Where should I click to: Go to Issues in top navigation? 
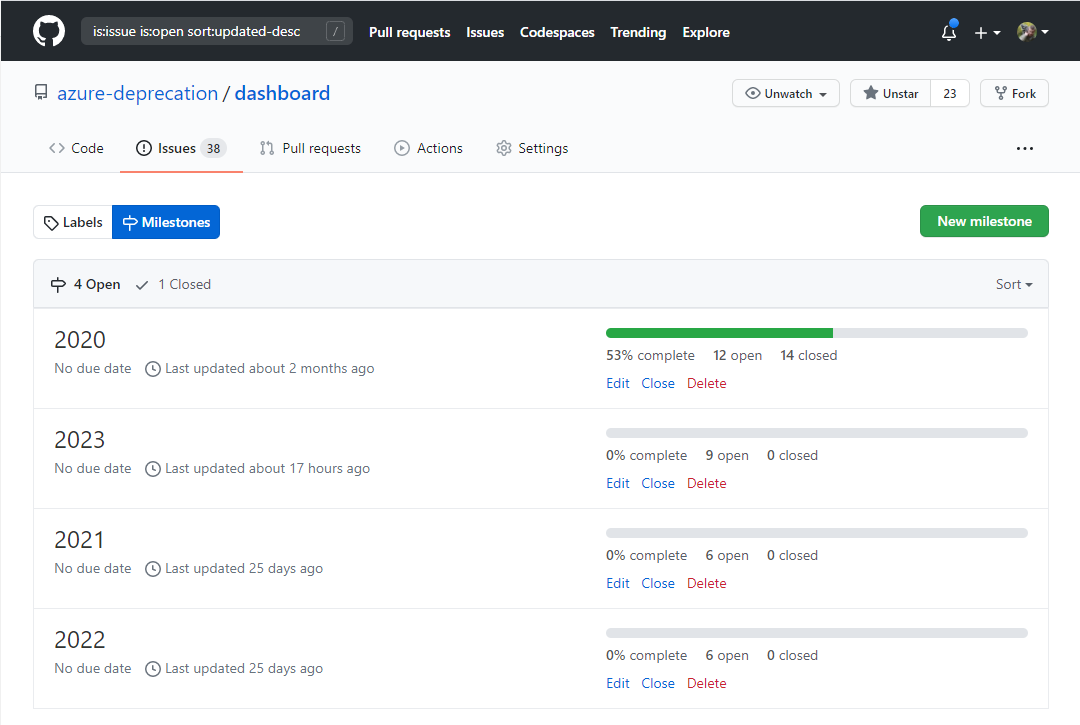485,32
